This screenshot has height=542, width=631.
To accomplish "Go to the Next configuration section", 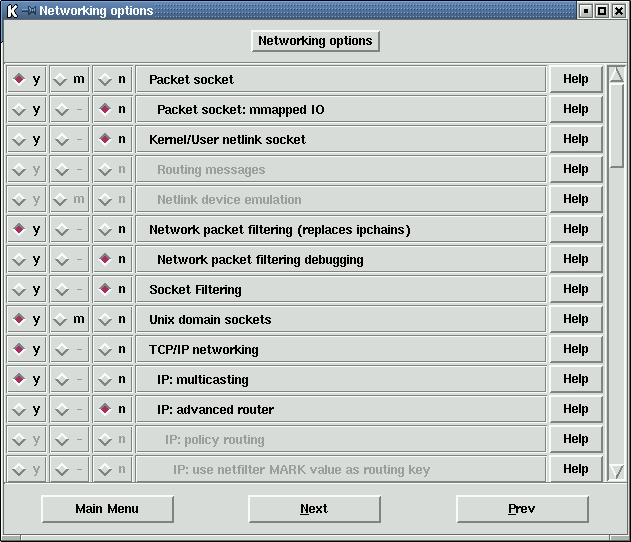I will (314, 509).
